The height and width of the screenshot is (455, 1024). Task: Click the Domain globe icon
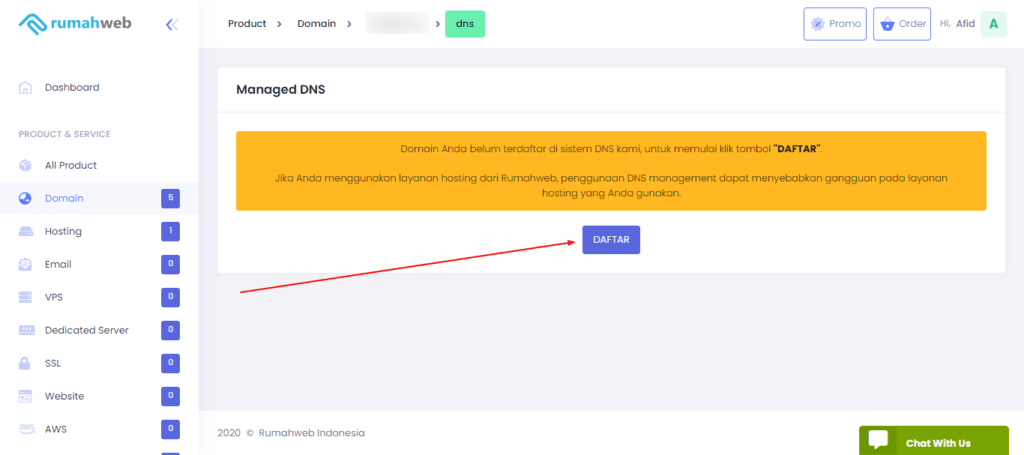25,198
